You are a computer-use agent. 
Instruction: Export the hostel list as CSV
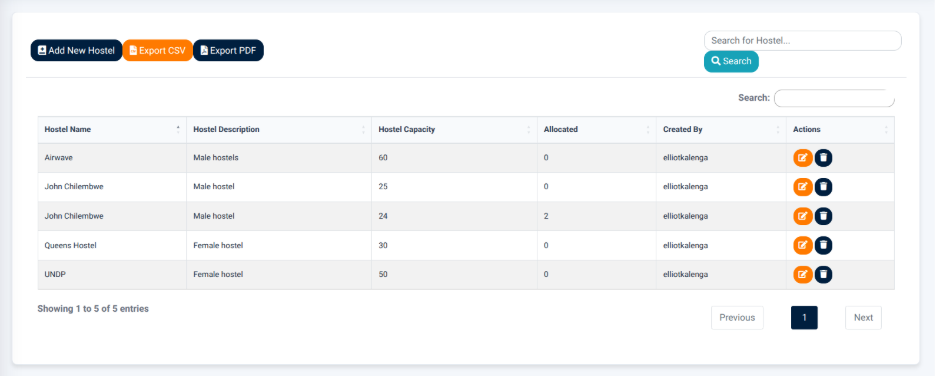click(158, 51)
